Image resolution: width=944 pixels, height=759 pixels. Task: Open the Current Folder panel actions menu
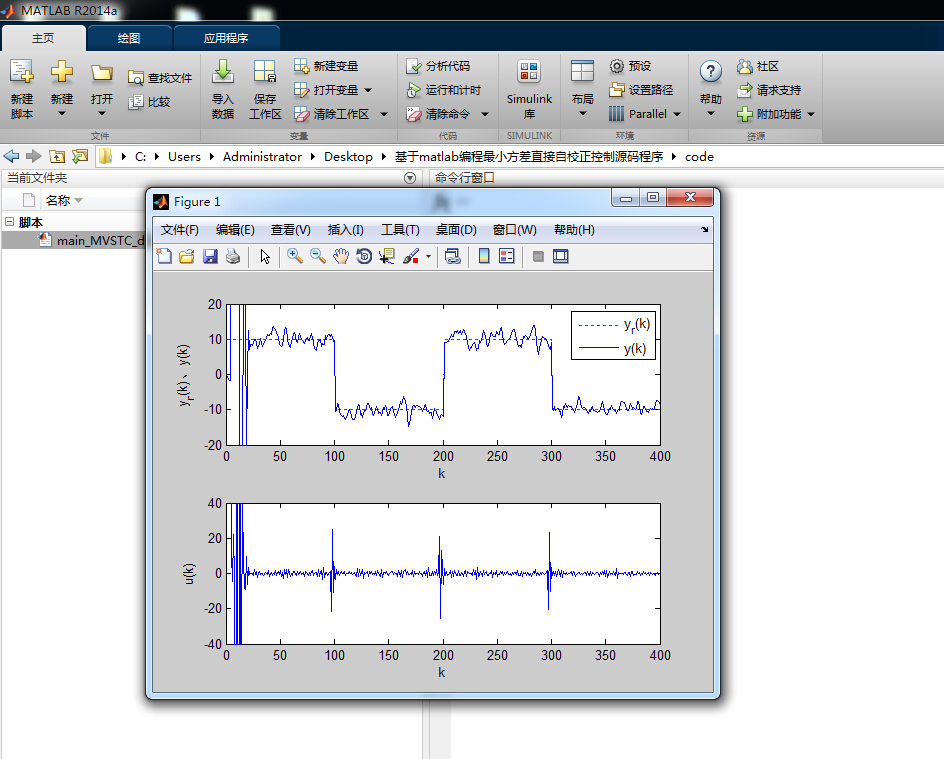pyautogui.click(x=410, y=178)
